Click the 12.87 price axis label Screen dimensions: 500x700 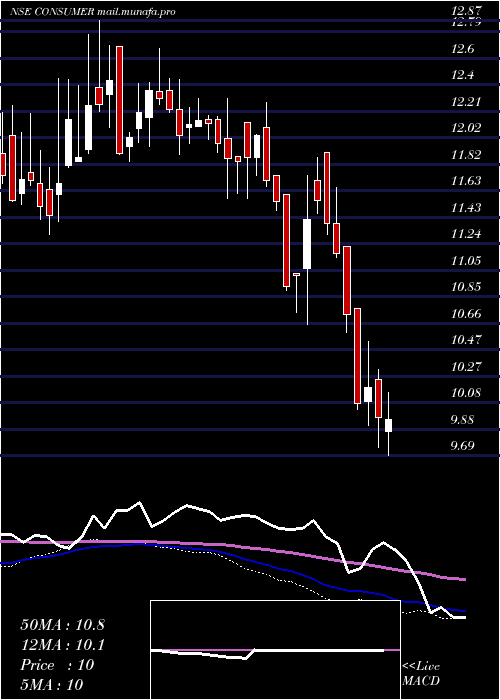[467, 12]
